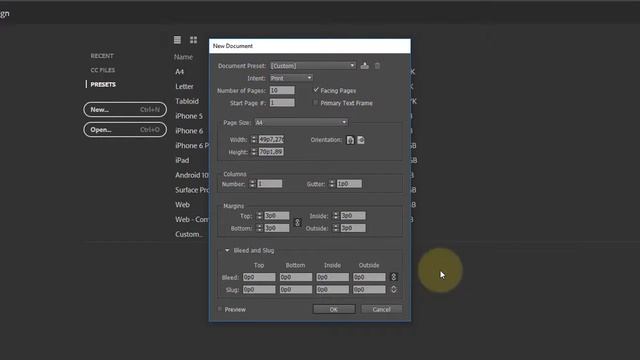This screenshot has height=360, width=640.
Task: Click Number of Pages field
Action: [282, 90]
